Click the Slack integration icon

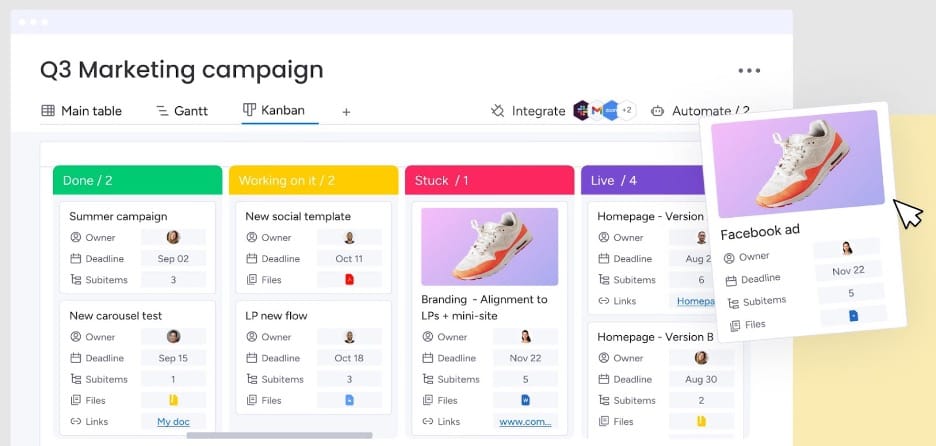tap(581, 110)
